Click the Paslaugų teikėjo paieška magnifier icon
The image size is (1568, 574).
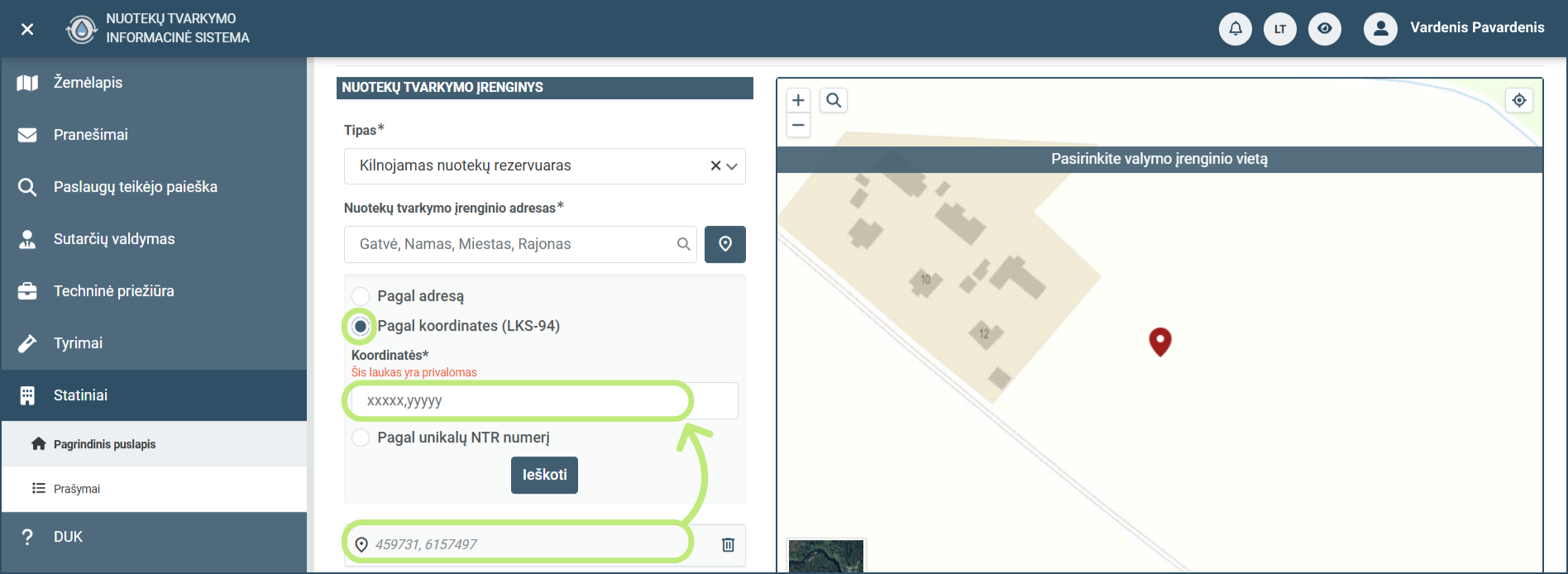(27, 187)
